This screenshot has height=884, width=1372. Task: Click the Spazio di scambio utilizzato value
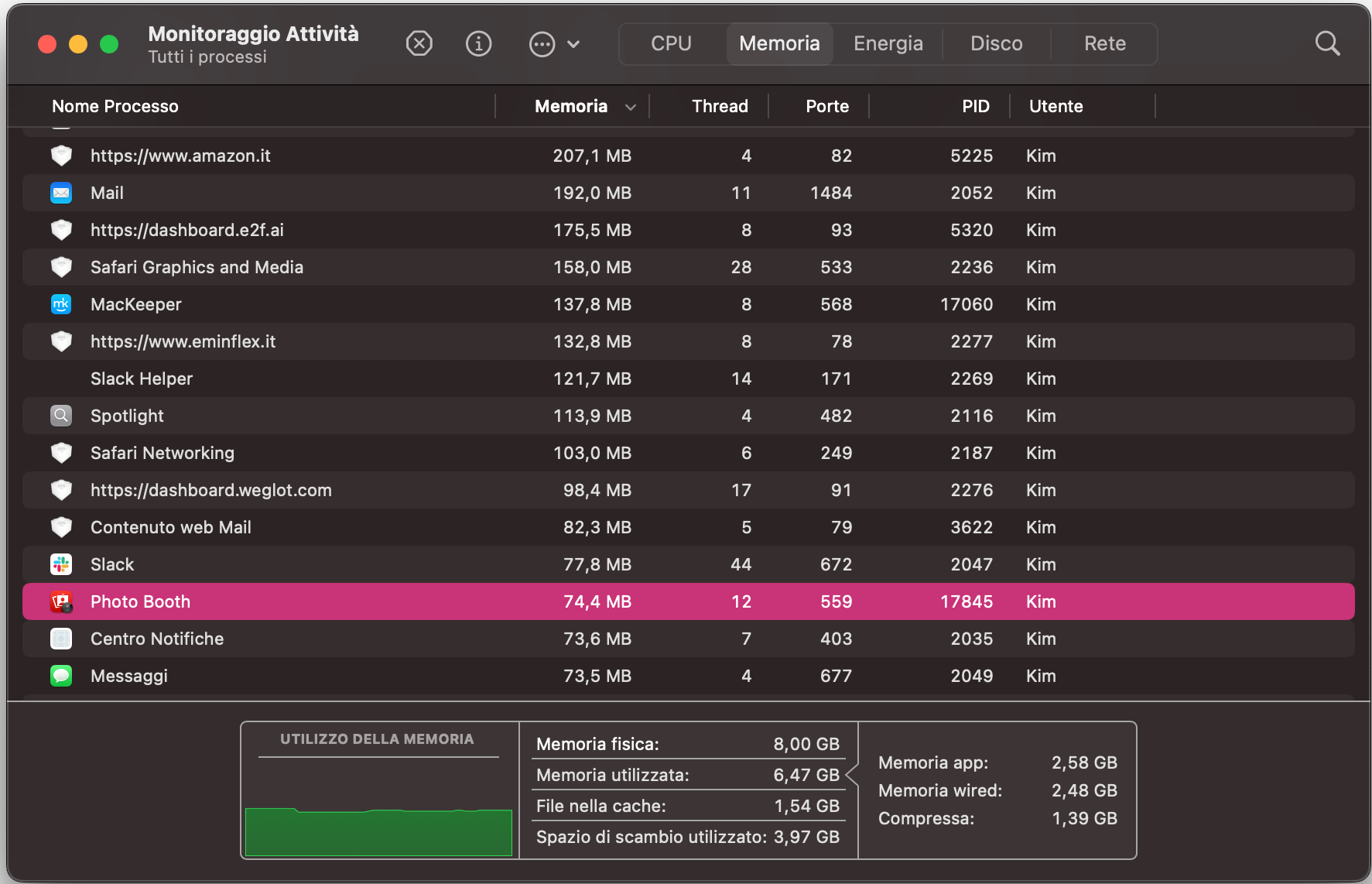(x=806, y=837)
